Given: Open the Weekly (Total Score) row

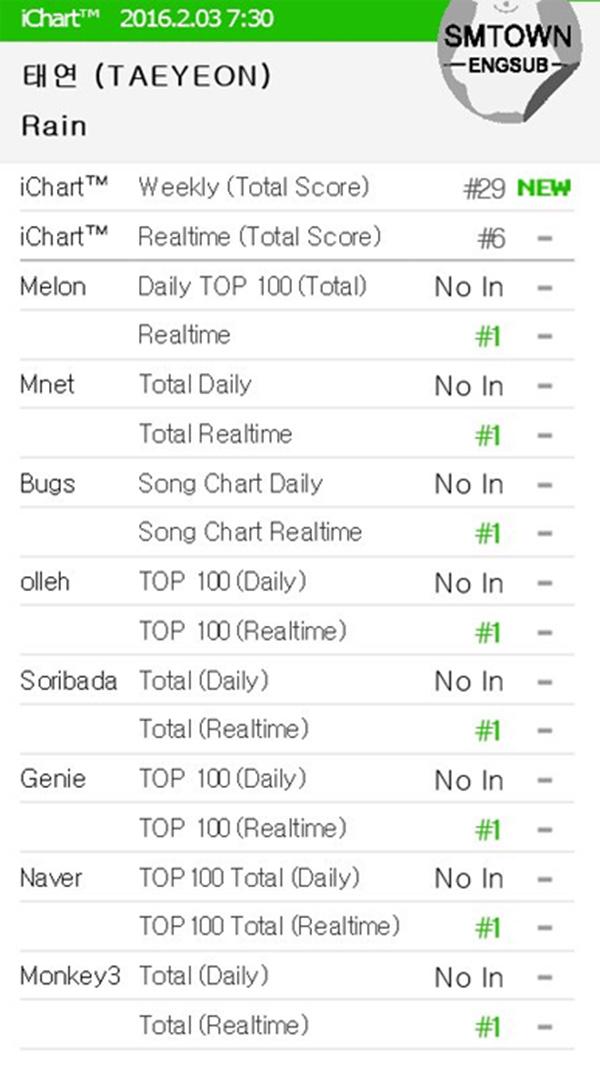Looking at the screenshot, I should point(253,187).
